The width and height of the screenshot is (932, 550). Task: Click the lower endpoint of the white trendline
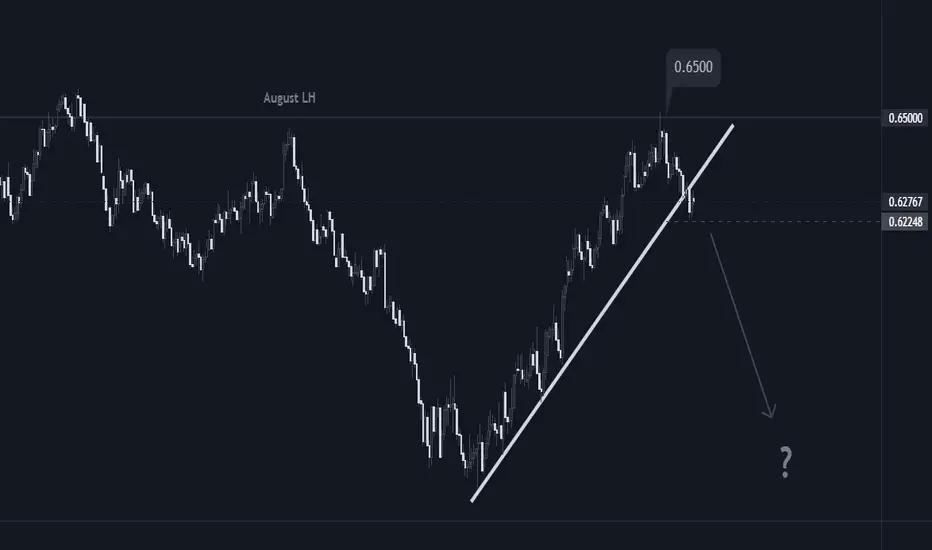pyautogui.click(x=472, y=501)
